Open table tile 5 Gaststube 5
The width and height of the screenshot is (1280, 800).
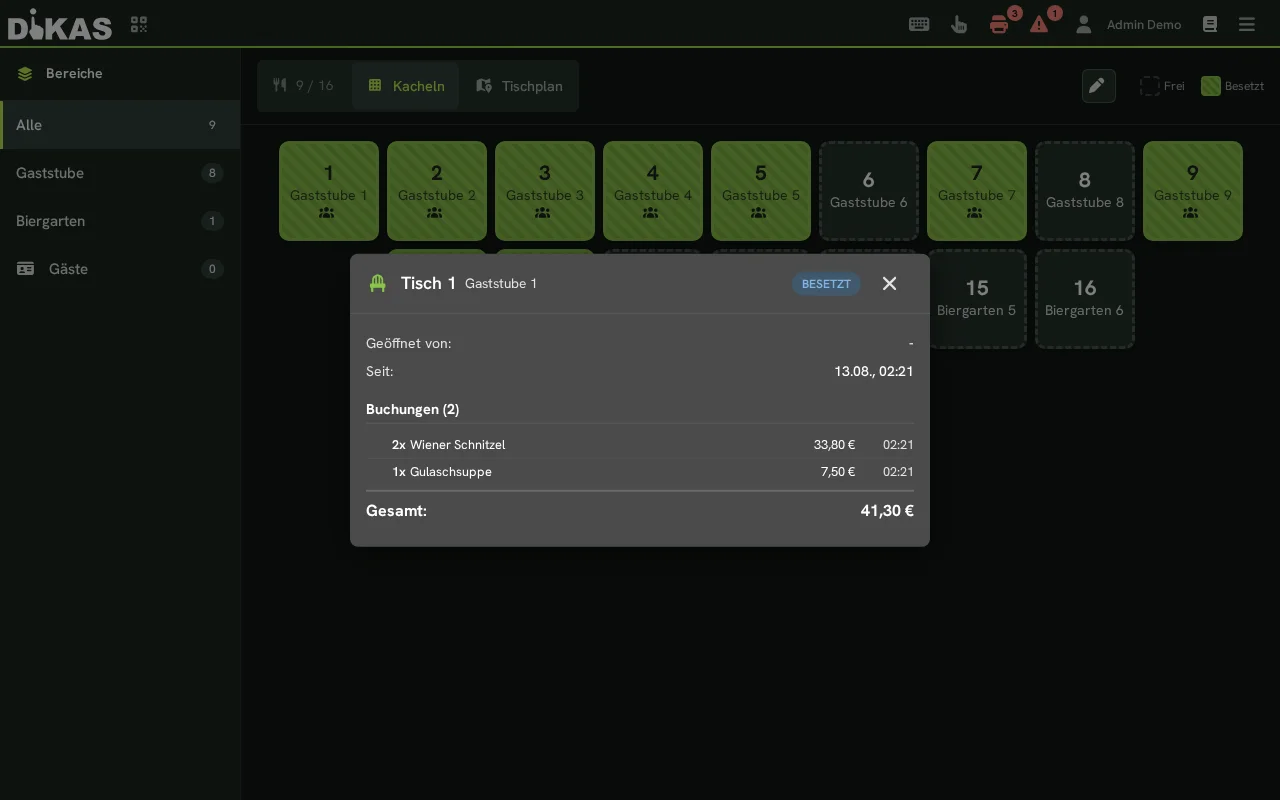[x=761, y=191]
